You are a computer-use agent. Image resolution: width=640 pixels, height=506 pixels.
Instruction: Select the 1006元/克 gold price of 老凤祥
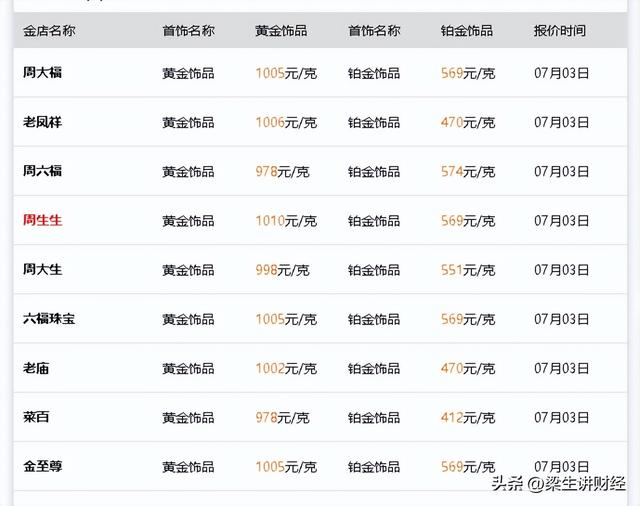tap(286, 122)
